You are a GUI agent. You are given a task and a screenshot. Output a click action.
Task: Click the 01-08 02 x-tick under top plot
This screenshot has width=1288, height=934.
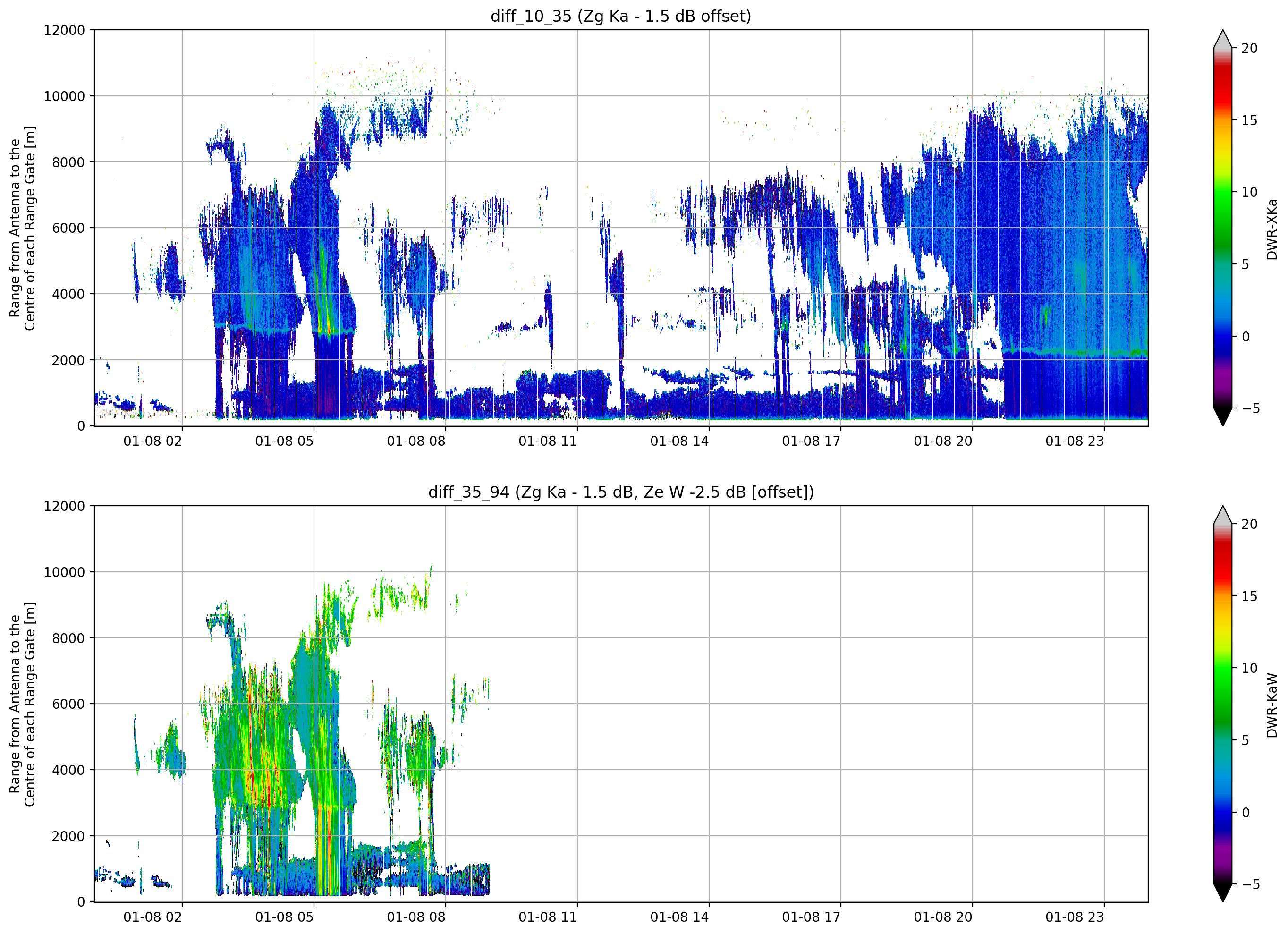click(x=153, y=442)
